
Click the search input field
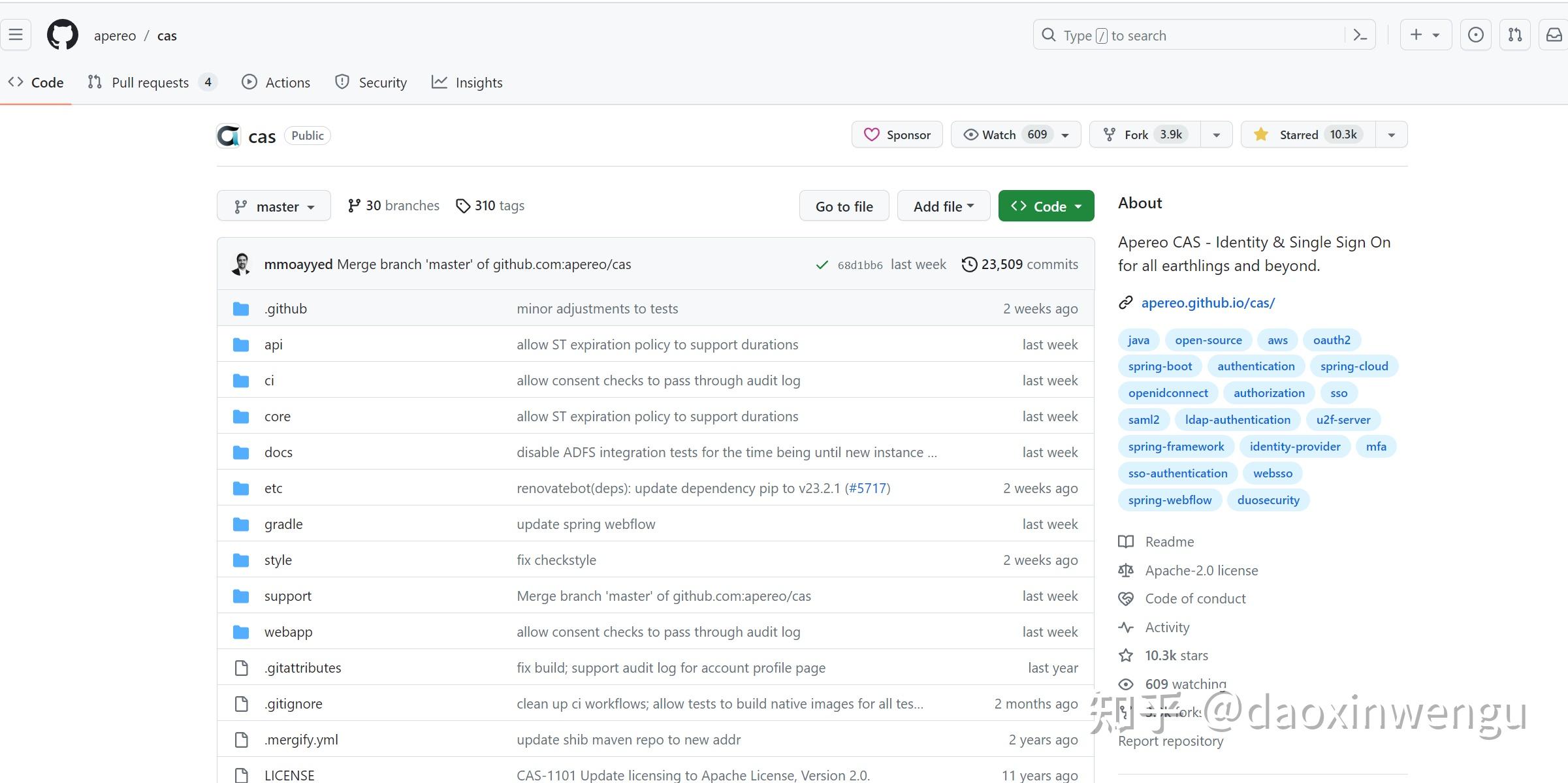pos(1189,35)
